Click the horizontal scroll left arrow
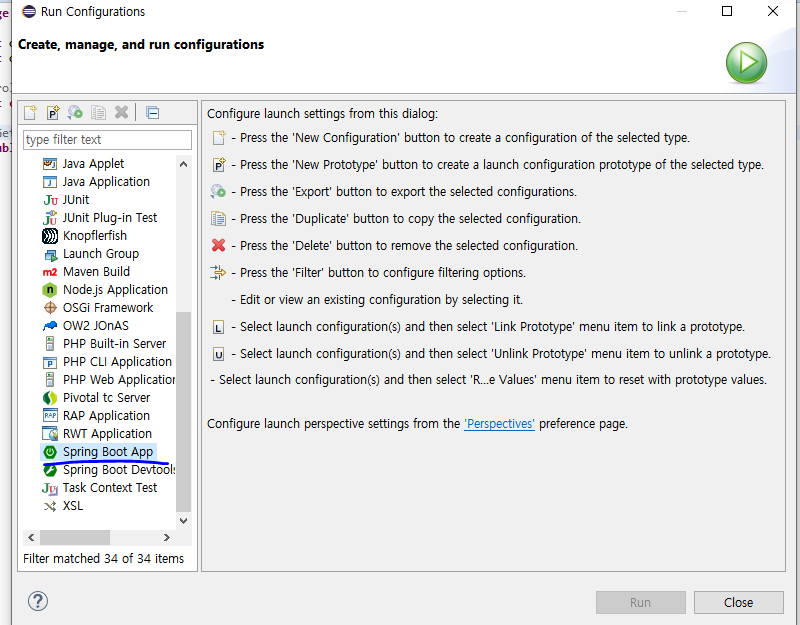The width and height of the screenshot is (800, 625). pos(31,538)
